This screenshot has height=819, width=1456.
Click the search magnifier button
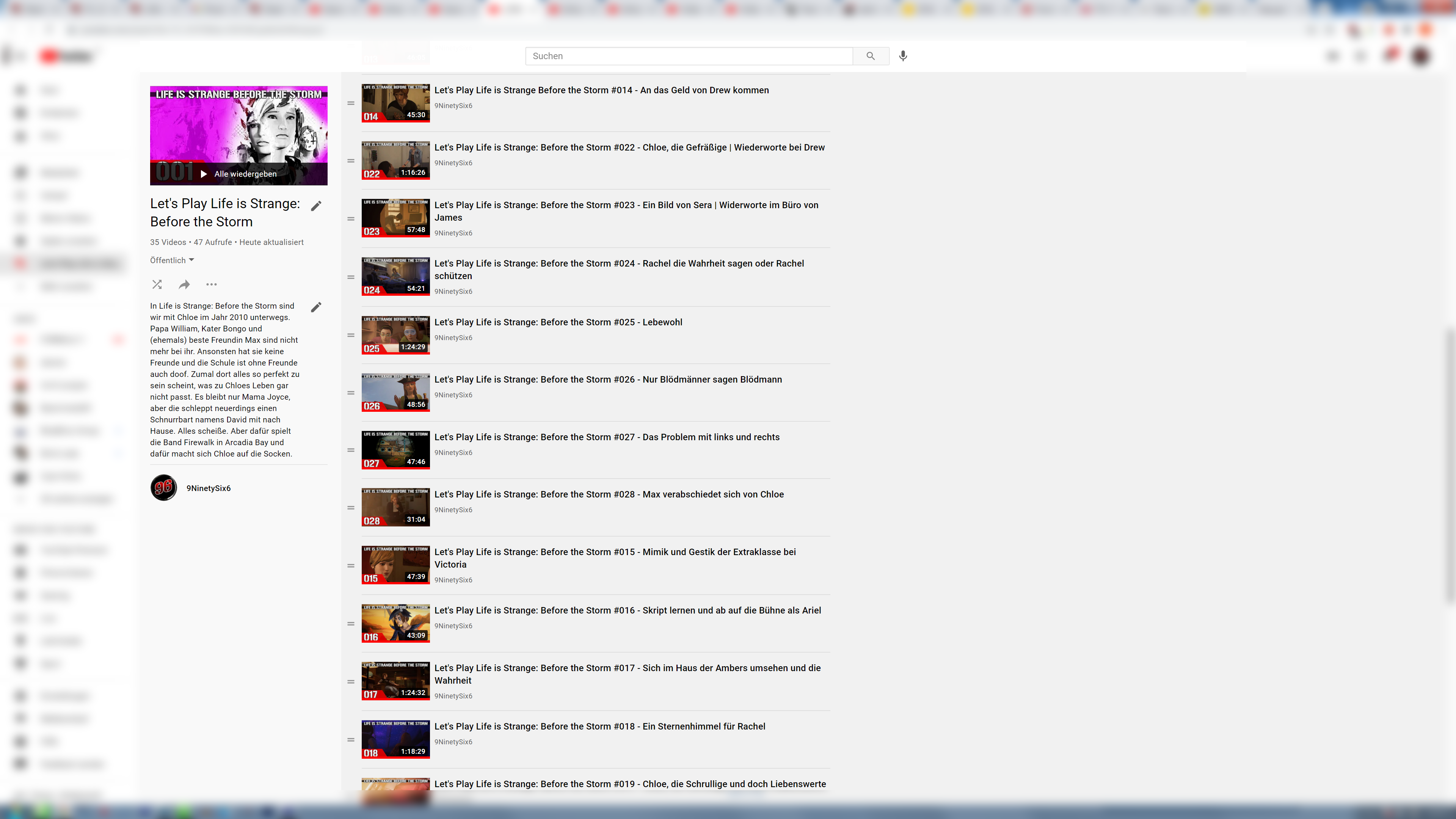click(x=871, y=56)
